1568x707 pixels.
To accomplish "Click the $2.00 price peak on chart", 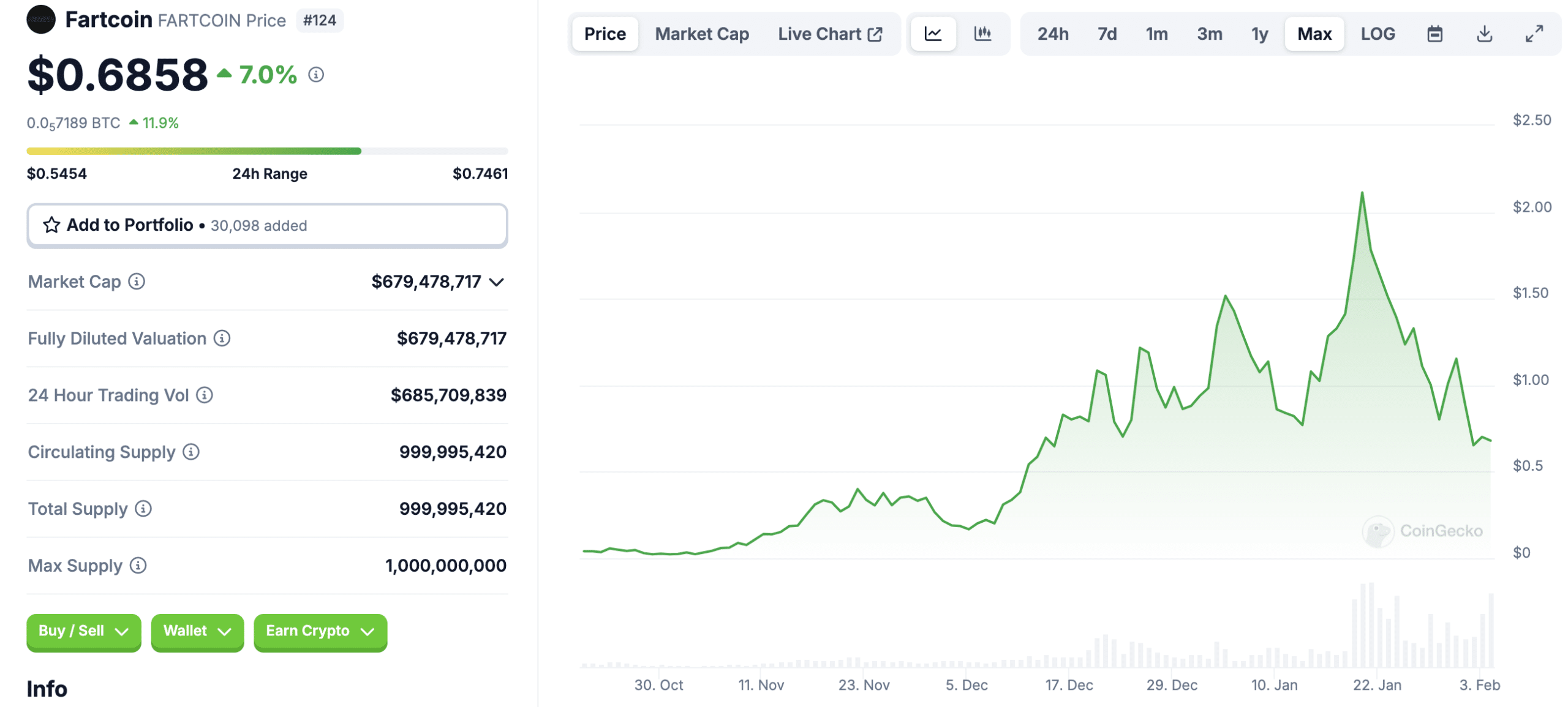I will tap(1362, 193).
